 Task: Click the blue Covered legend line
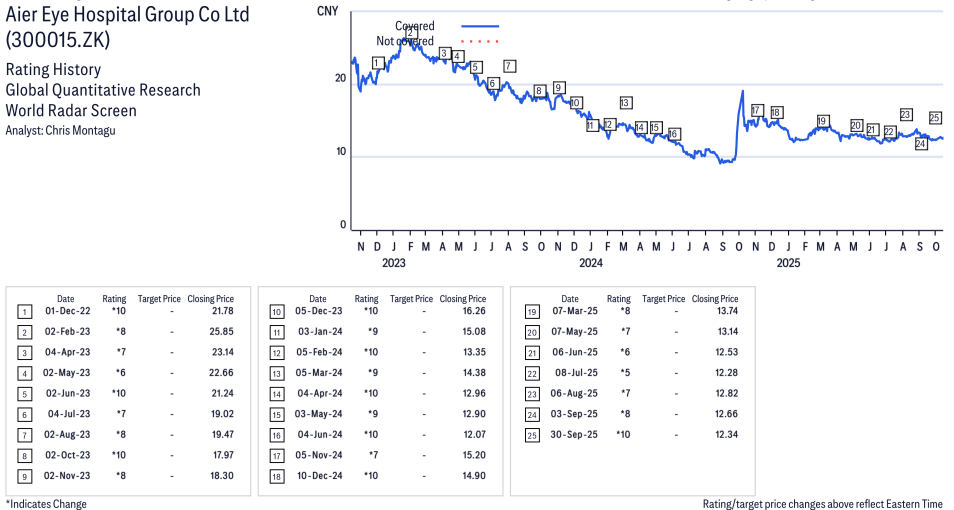[480, 26]
